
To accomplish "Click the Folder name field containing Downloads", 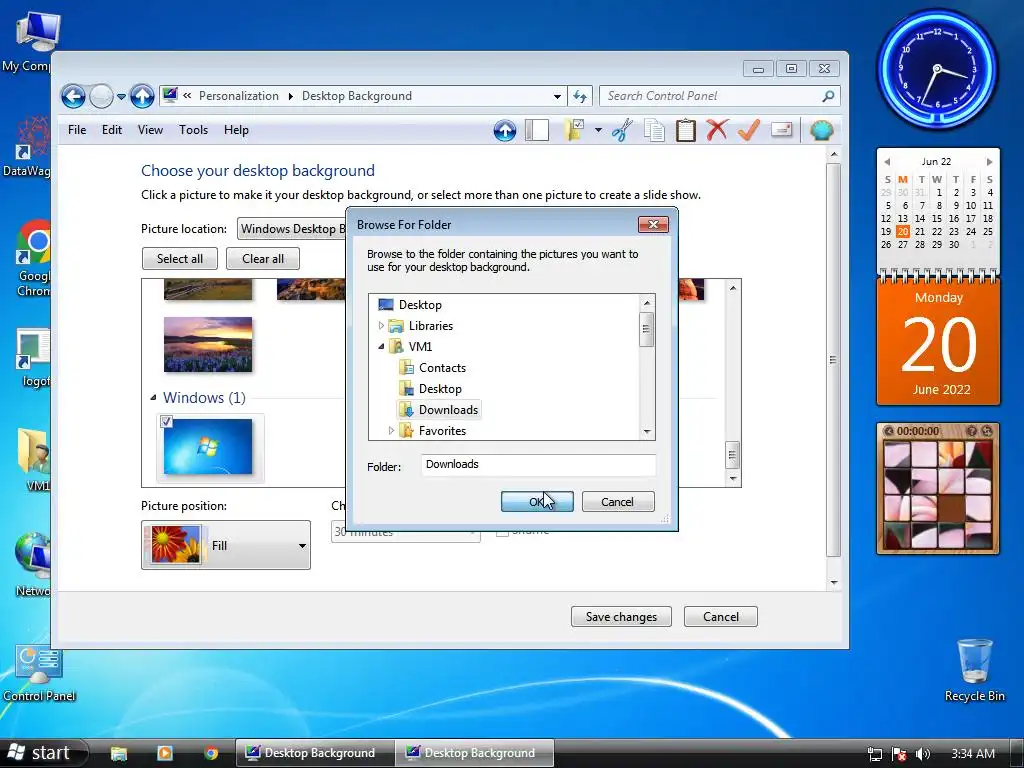I will 539,464.
